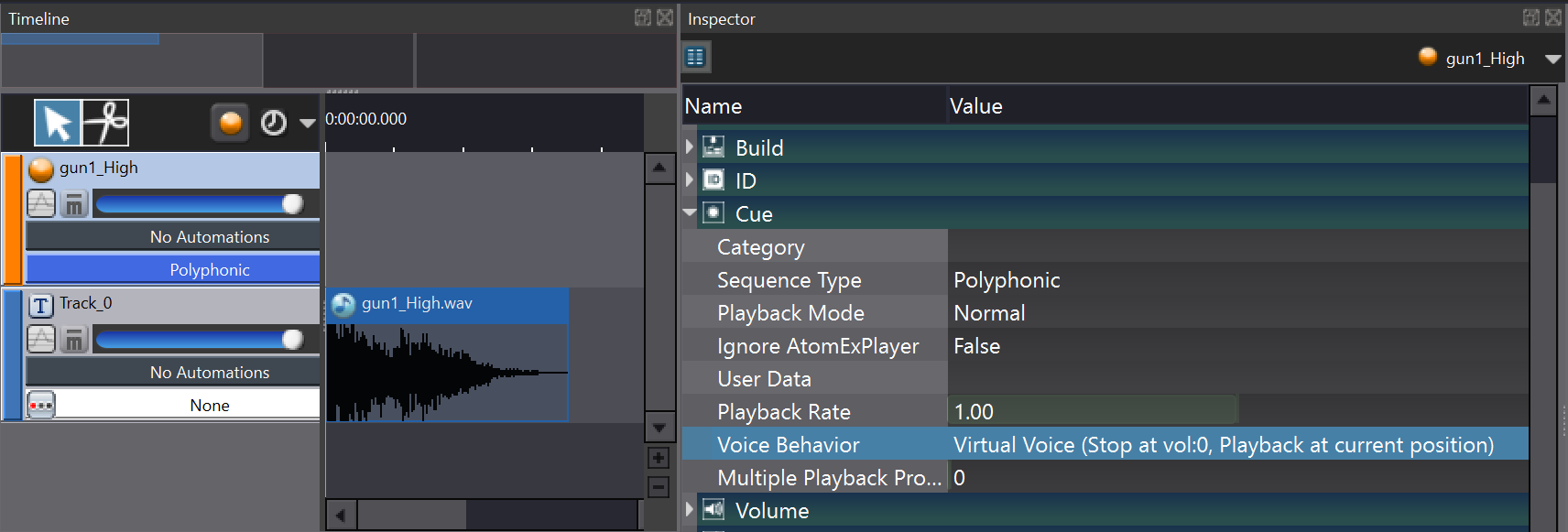Click the gun1_High cue orange icon
Viewport: 1568px width, 532px height.
click(x=41, y=169)
